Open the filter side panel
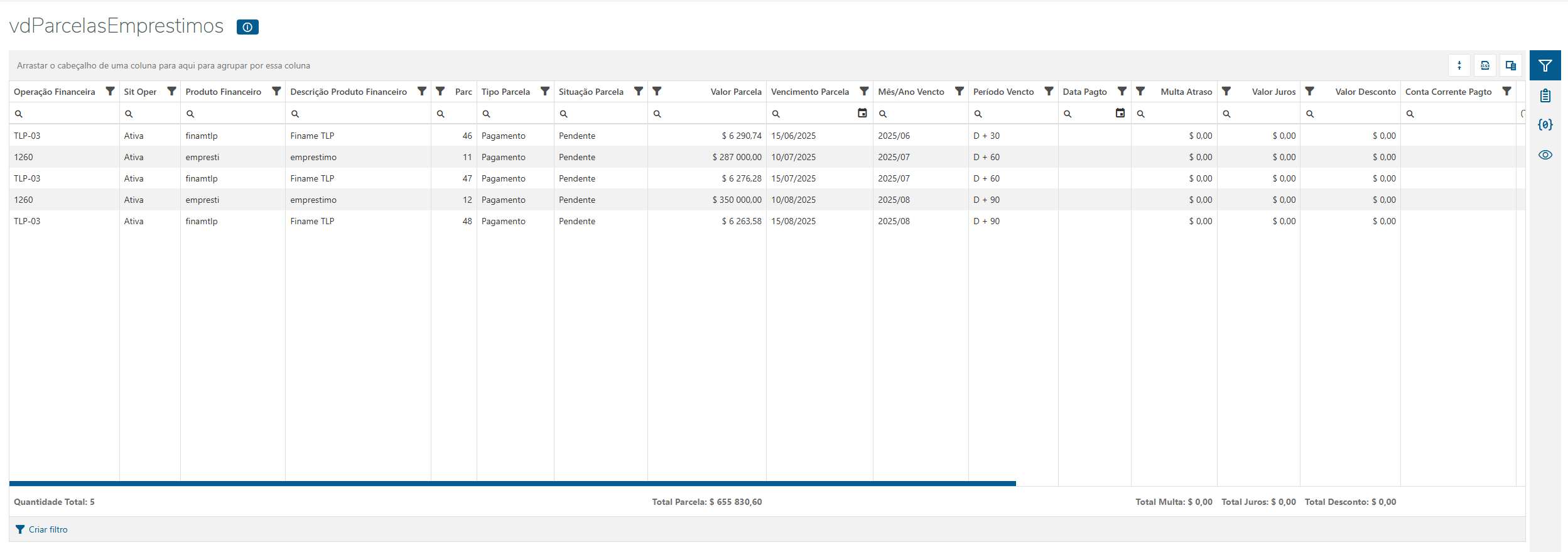Image resolution: width=1568 pixels, height=552 pixels. pyautogui.click(x=1545, y=65)
